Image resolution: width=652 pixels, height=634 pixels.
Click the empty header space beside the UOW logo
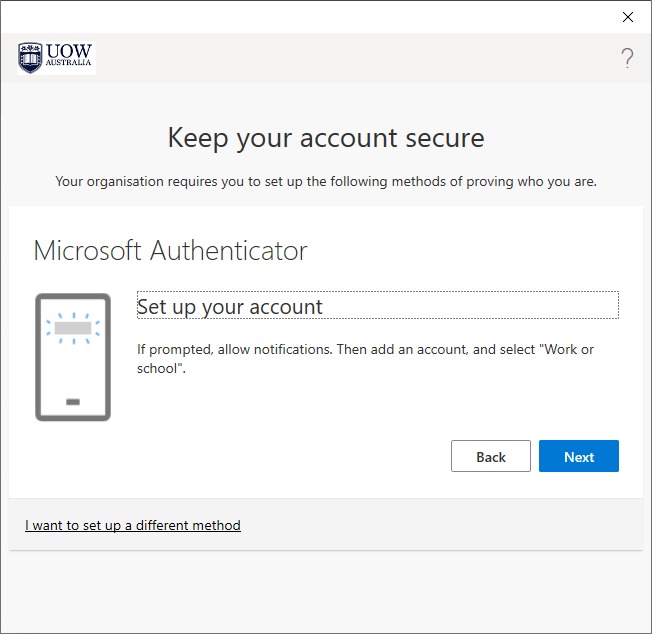tap(350, 58)
